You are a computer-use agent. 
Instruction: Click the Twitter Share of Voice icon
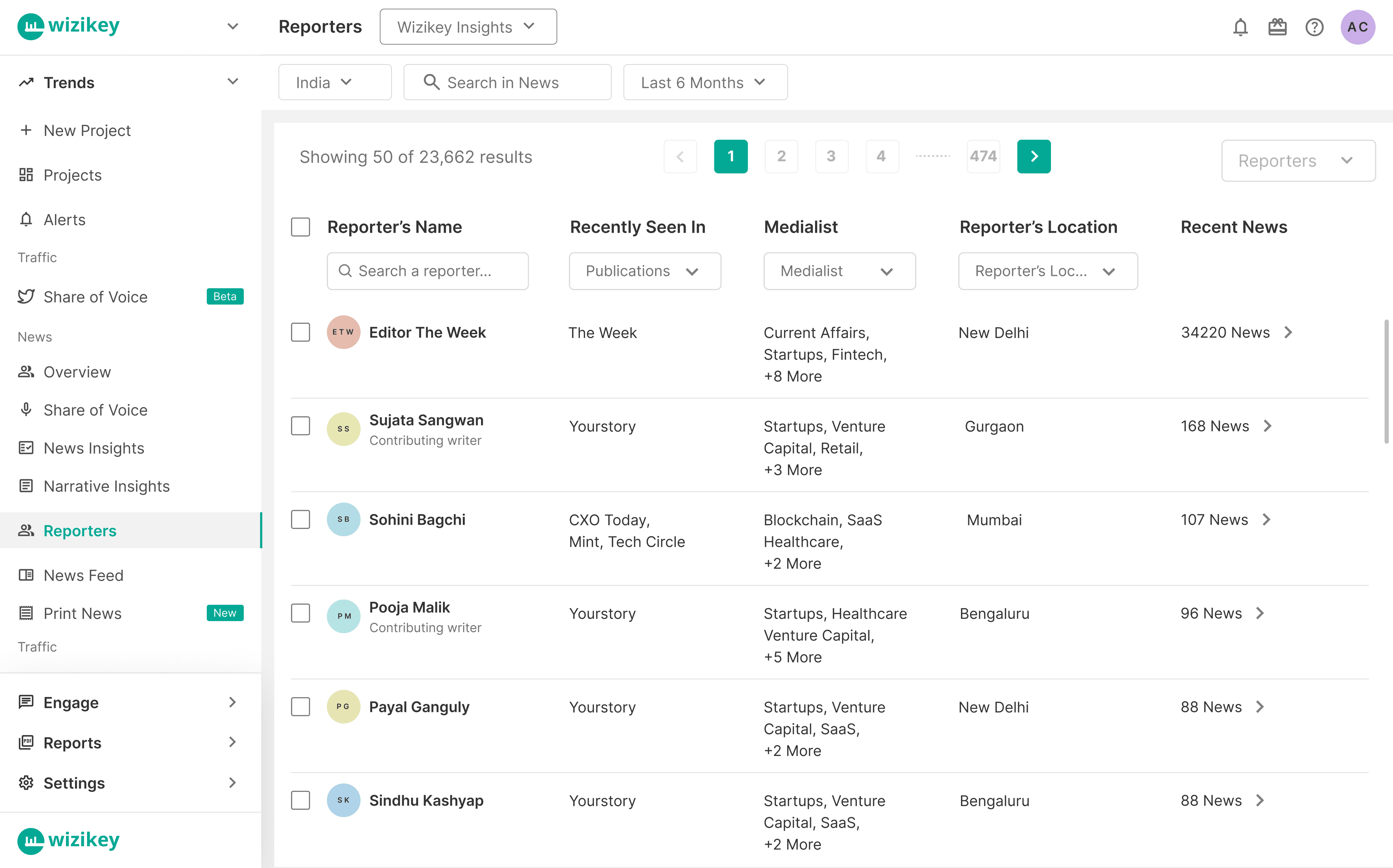pyautogui.click(x=26, y=297)
